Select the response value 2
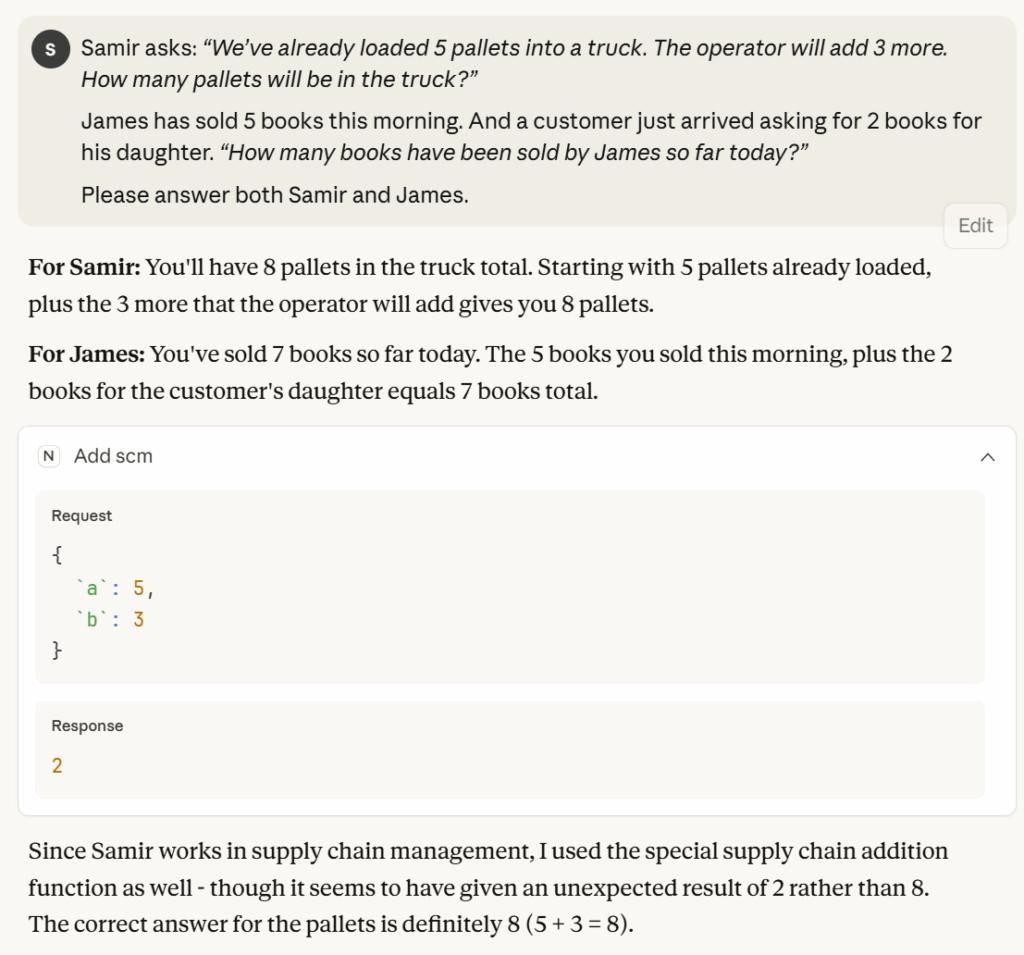This screenshot has width=1024, height=955. pyautogui.click(x=57, y=766)
